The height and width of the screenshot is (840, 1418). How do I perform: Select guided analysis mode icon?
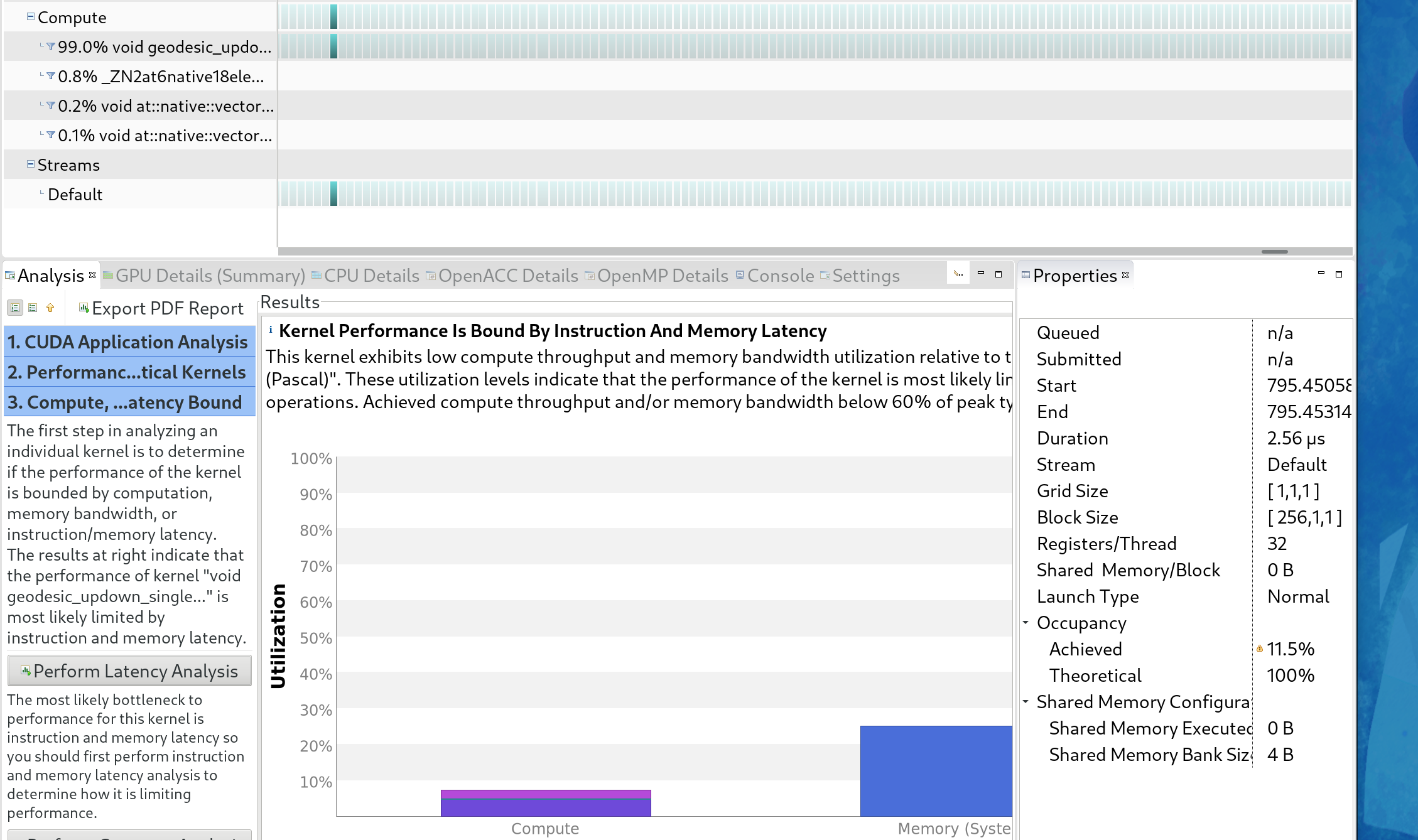[15, 308]
